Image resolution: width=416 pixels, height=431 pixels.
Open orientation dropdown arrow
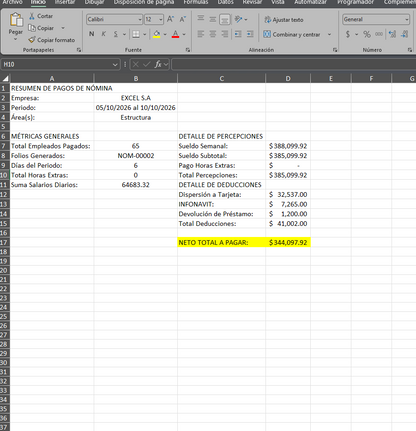click(x=246, y=19)
